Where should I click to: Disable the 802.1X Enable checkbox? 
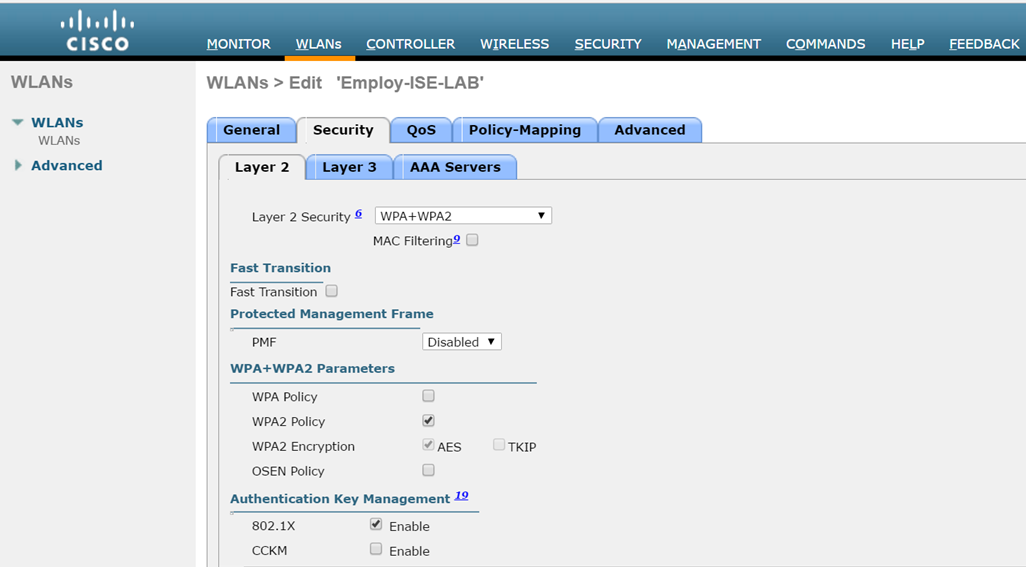tap(376, 524)
